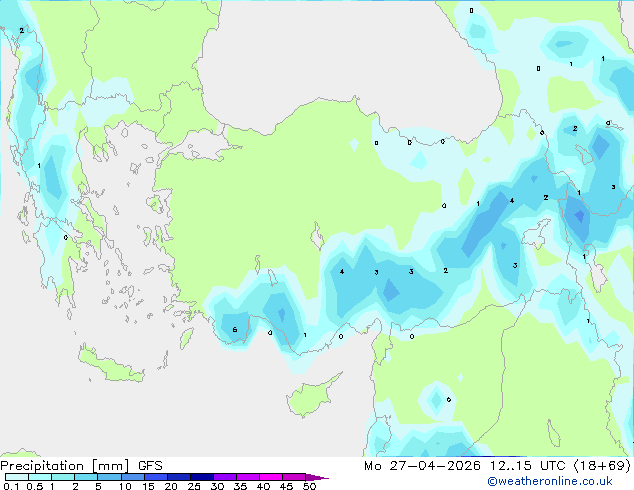Pick the 15–20 mm blue legend swatch
634x490 pixels.
click(x=155, y=477)
